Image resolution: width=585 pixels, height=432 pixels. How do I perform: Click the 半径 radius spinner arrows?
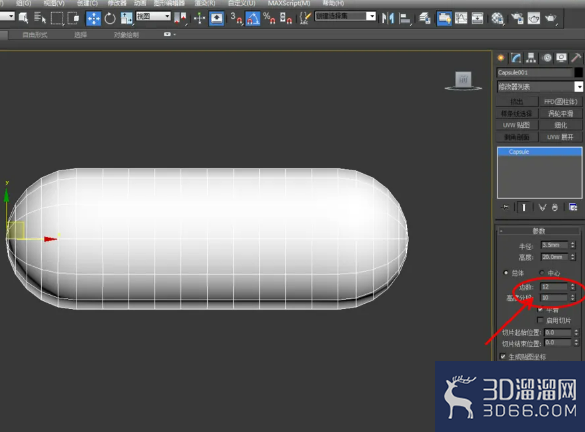(573, 245)
